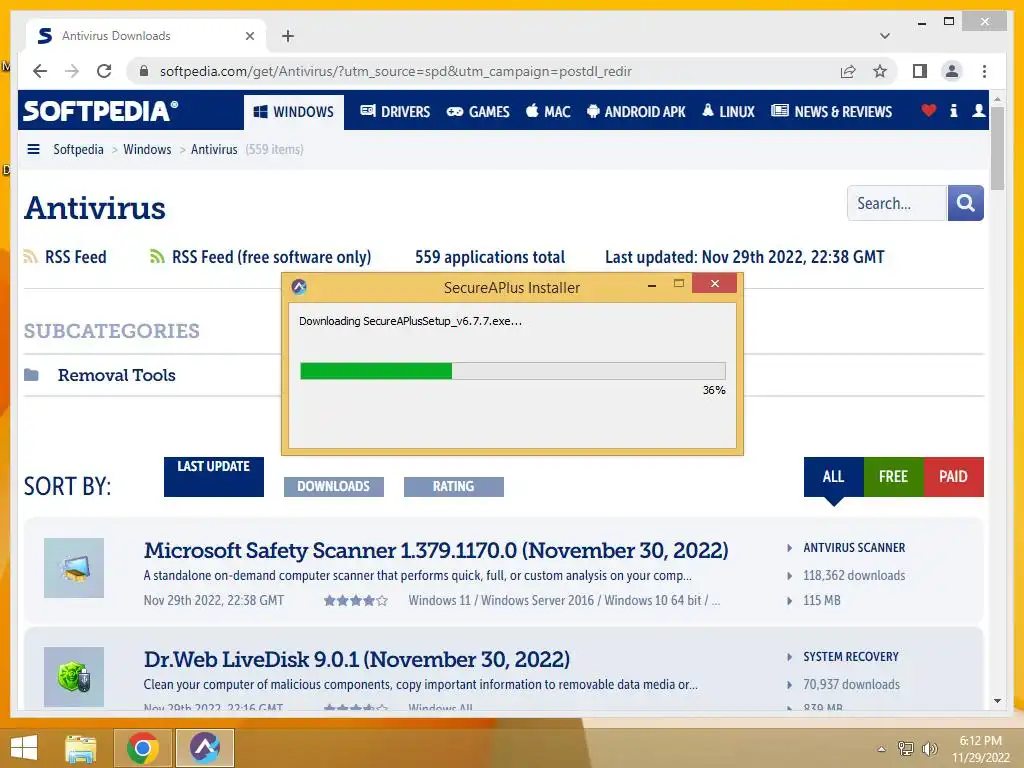Show ALL software filter
Image resolution: width=1024 pixels, height=768 pixels.
pyautogui.click(x=833, y=477)
